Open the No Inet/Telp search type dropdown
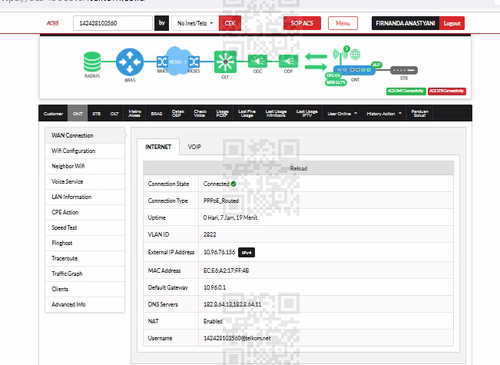 [195, 23]
